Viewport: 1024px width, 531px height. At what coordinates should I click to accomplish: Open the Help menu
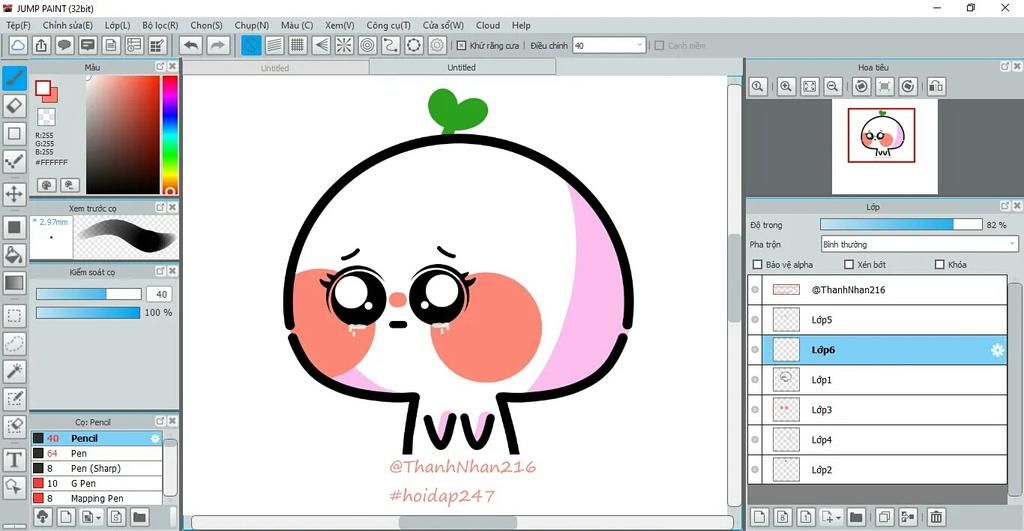pos(521,25)
